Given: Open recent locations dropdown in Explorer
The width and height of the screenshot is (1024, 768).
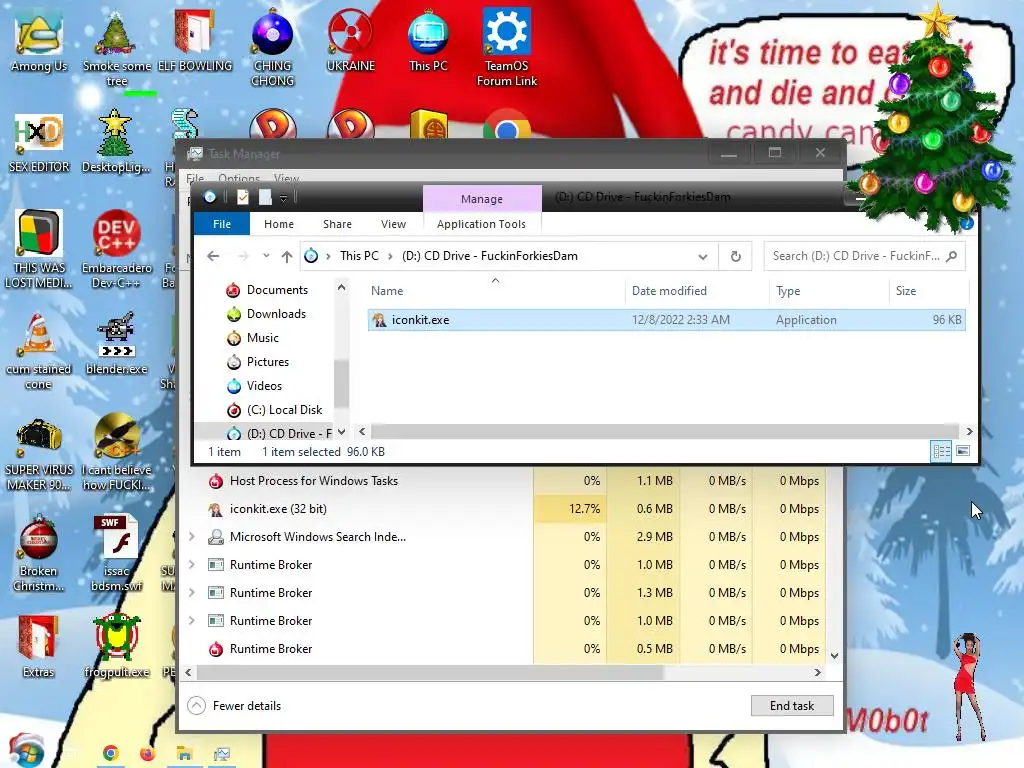Looking at the screenshot, I should (266, 256).
